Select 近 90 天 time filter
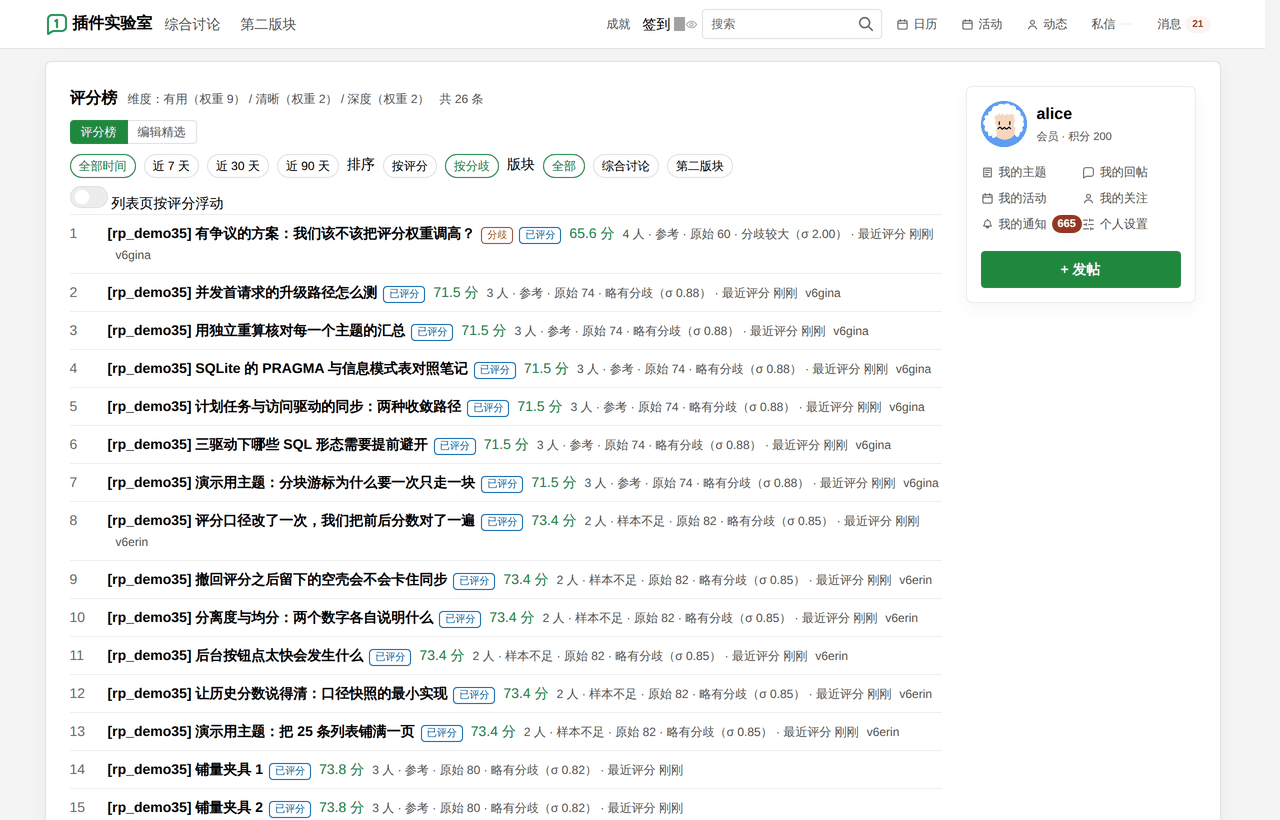Image resolution: width=1280 pixels, height=820 pixels. (x=308, y=166)
